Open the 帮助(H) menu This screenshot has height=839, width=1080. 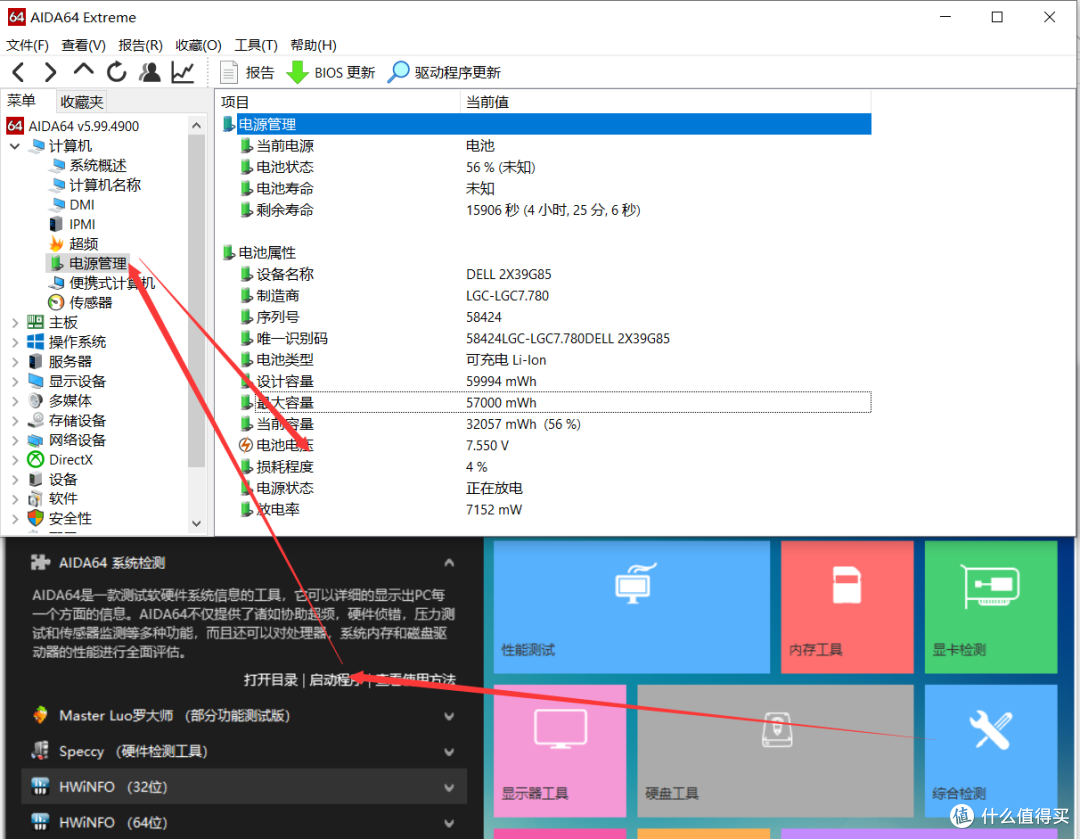click(x=313, y=45)
